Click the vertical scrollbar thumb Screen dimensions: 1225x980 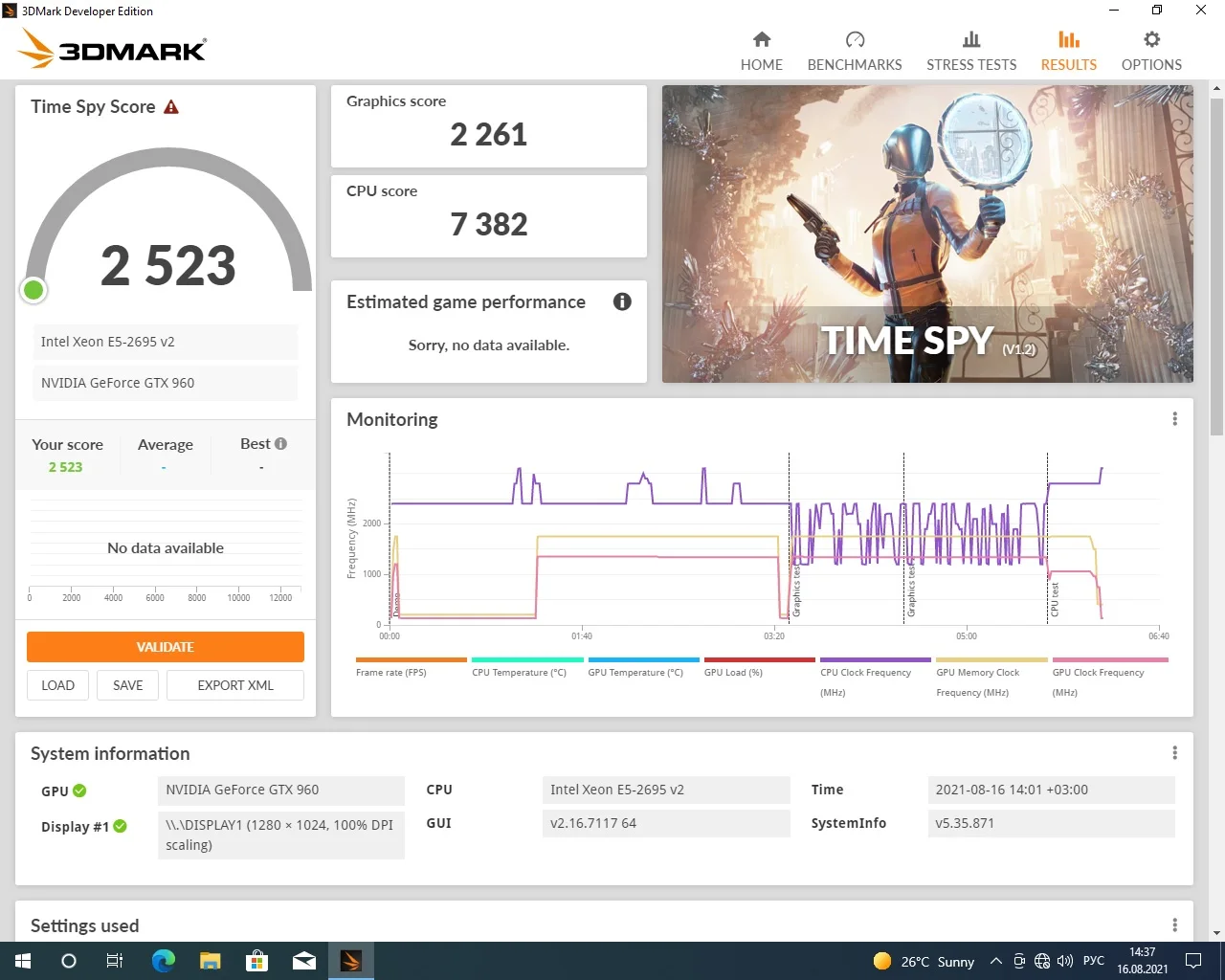pos(1216,268)
